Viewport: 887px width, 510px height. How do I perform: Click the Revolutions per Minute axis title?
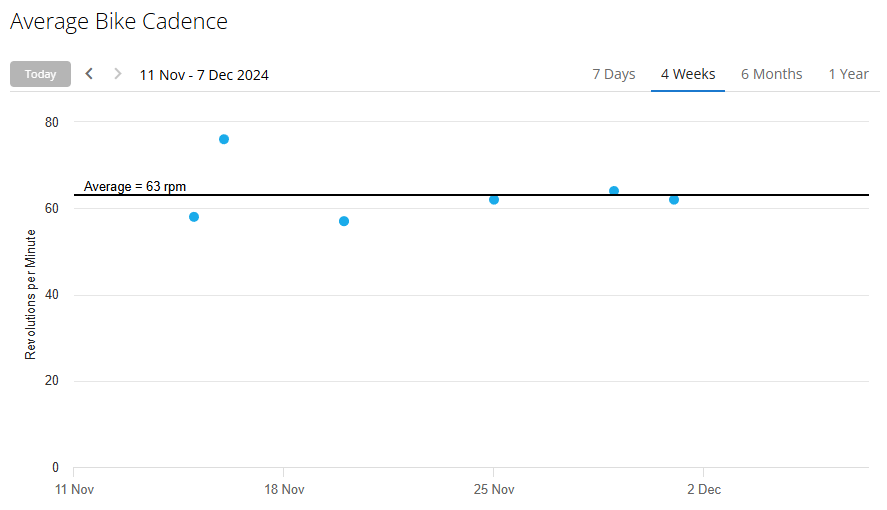coord(31,295)
